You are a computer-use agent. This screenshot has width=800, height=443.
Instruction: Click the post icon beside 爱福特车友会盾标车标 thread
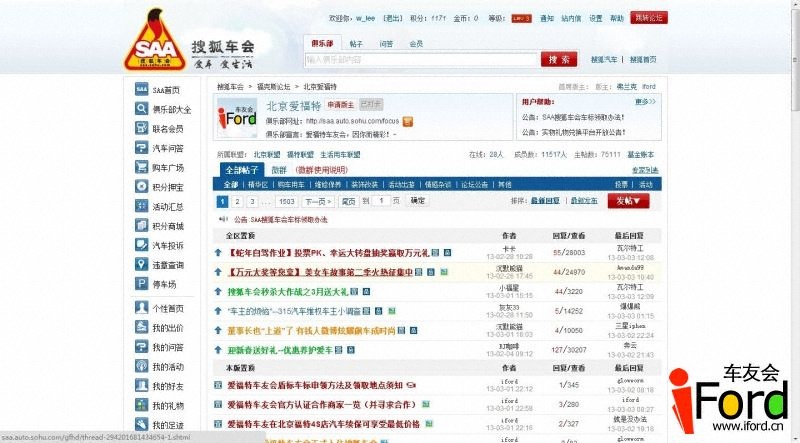coord(218,385)
